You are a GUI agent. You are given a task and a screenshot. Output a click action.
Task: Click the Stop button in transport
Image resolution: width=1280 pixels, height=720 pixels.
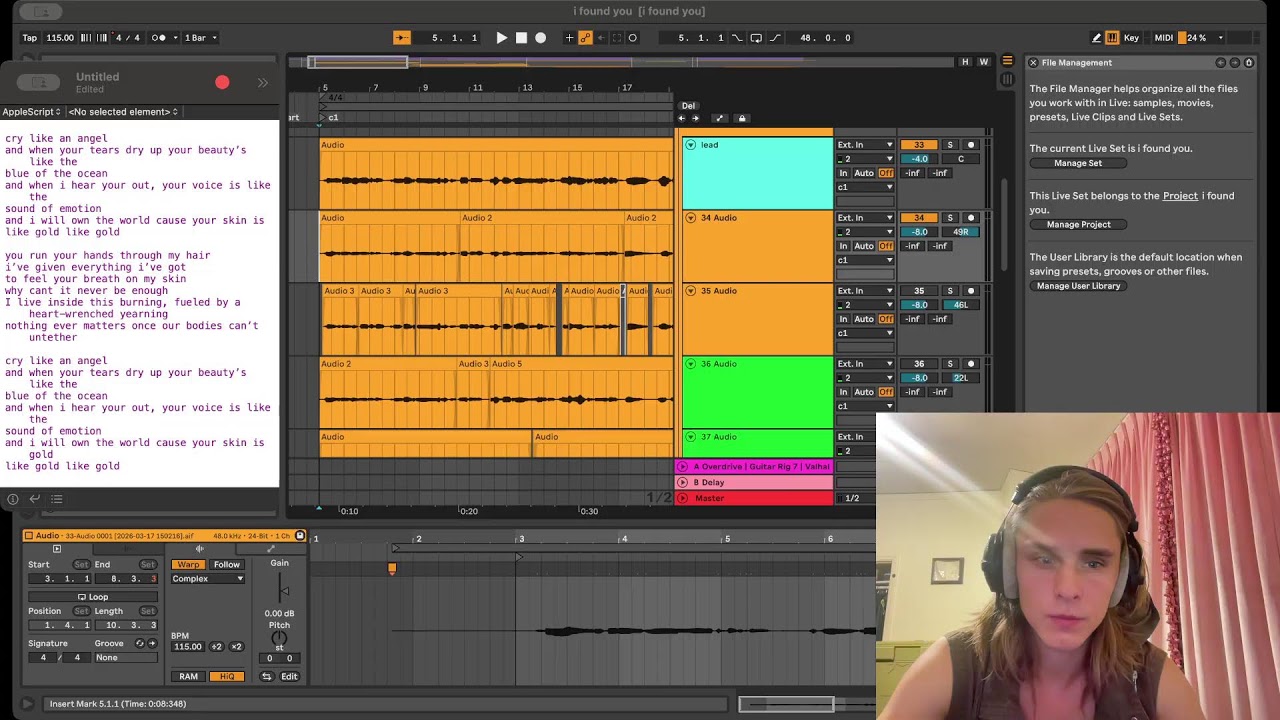tap(521, 38)
